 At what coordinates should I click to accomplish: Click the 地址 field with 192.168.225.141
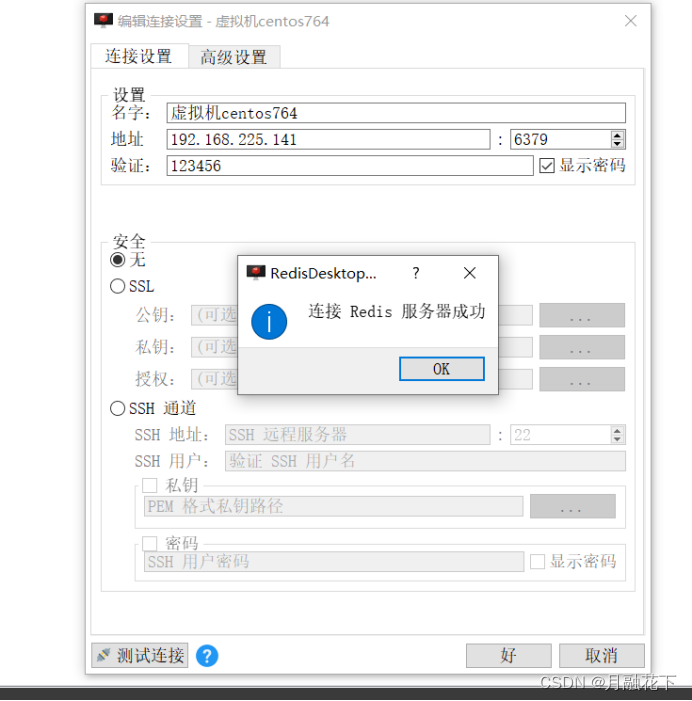click(x=328, y=139)
